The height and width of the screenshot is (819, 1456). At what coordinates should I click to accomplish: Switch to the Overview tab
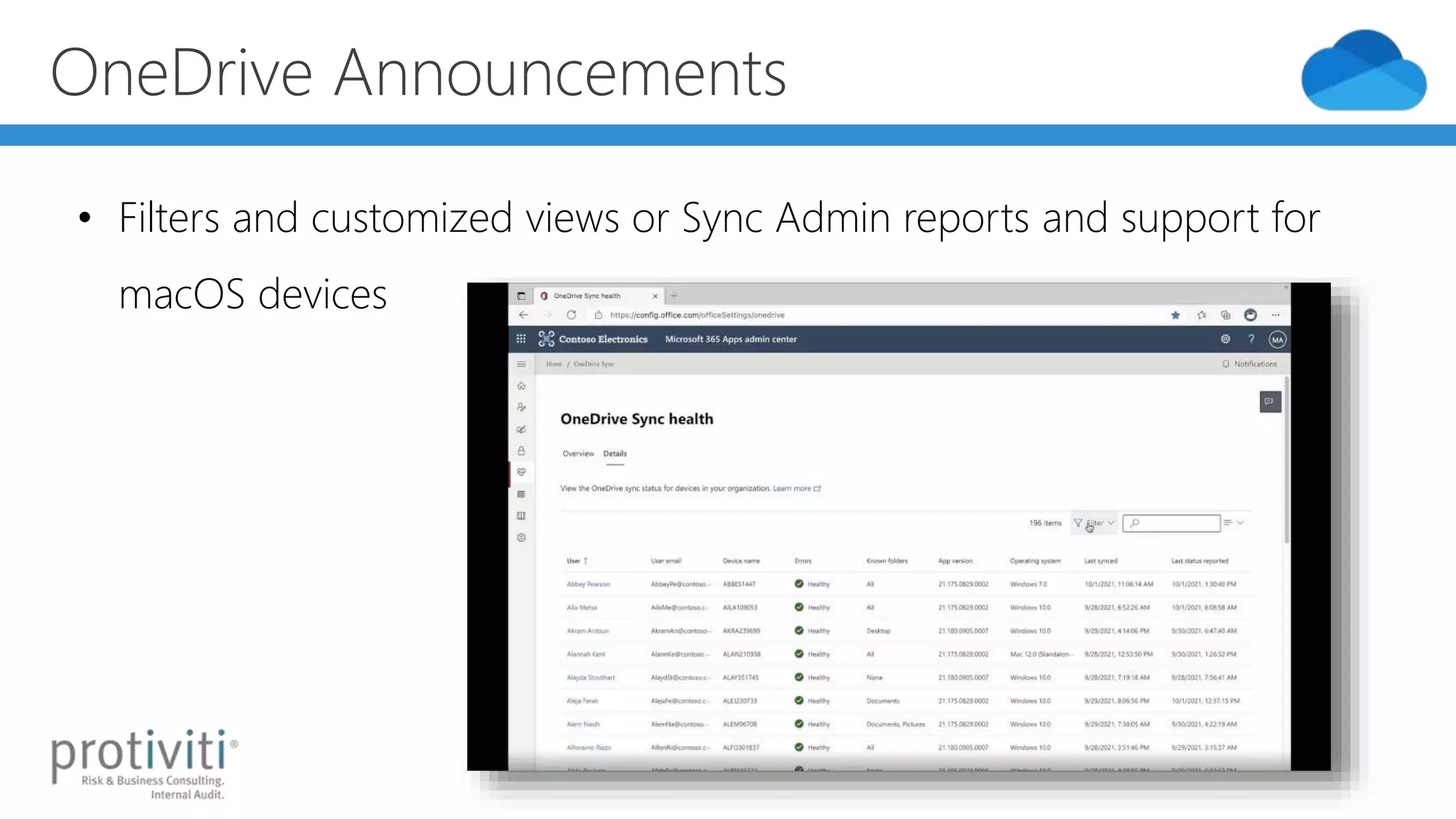click(578, 454)
